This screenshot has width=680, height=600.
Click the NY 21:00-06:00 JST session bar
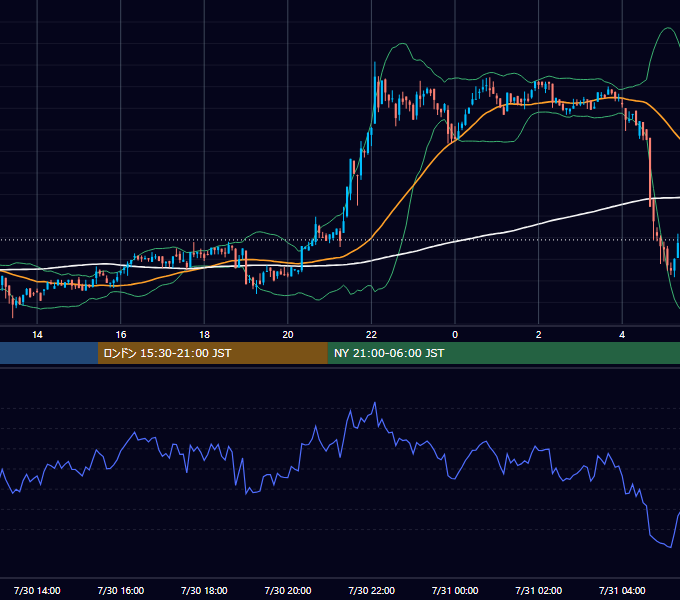503,353
